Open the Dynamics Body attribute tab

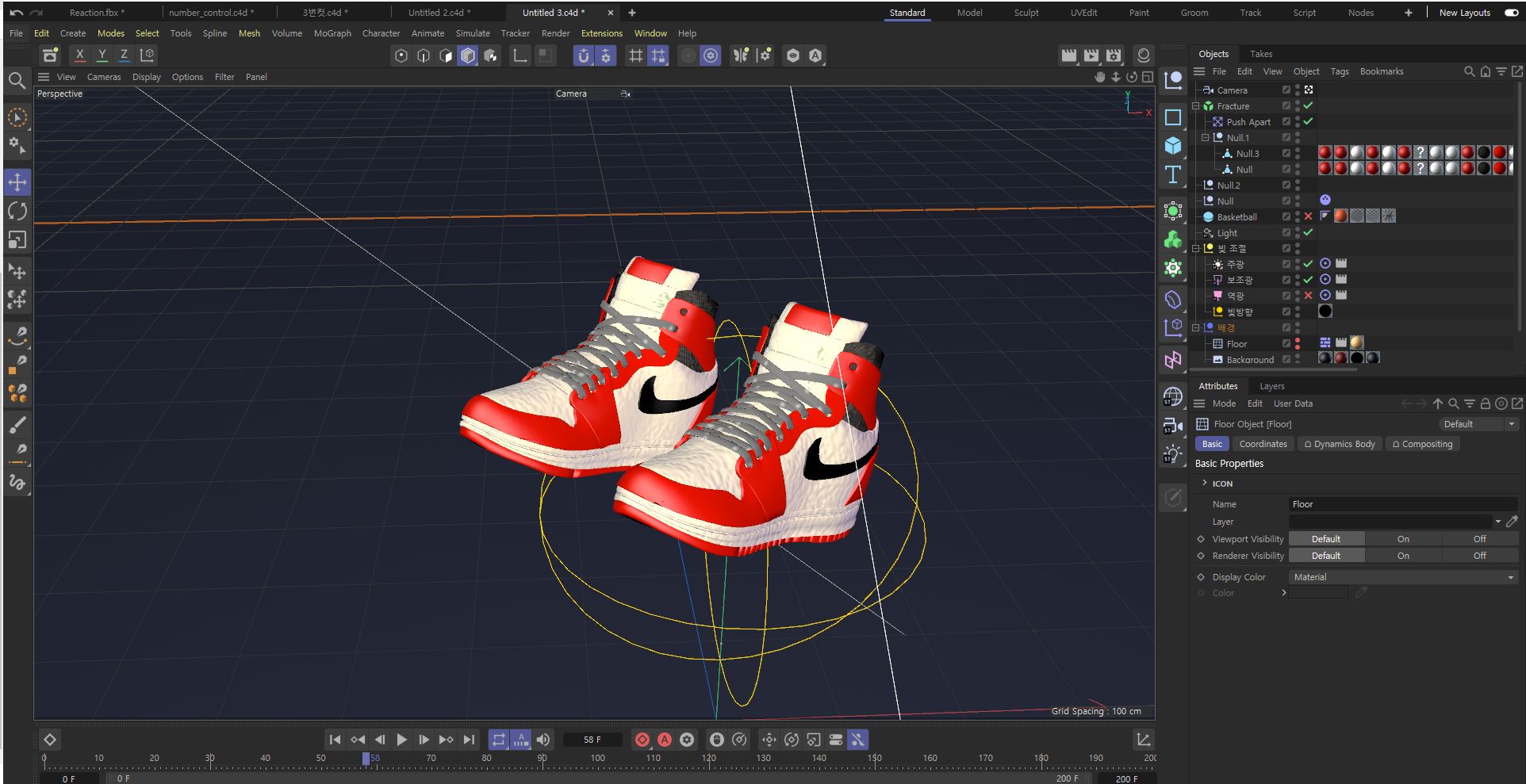pyautogui.click(x=1340, y=444)
